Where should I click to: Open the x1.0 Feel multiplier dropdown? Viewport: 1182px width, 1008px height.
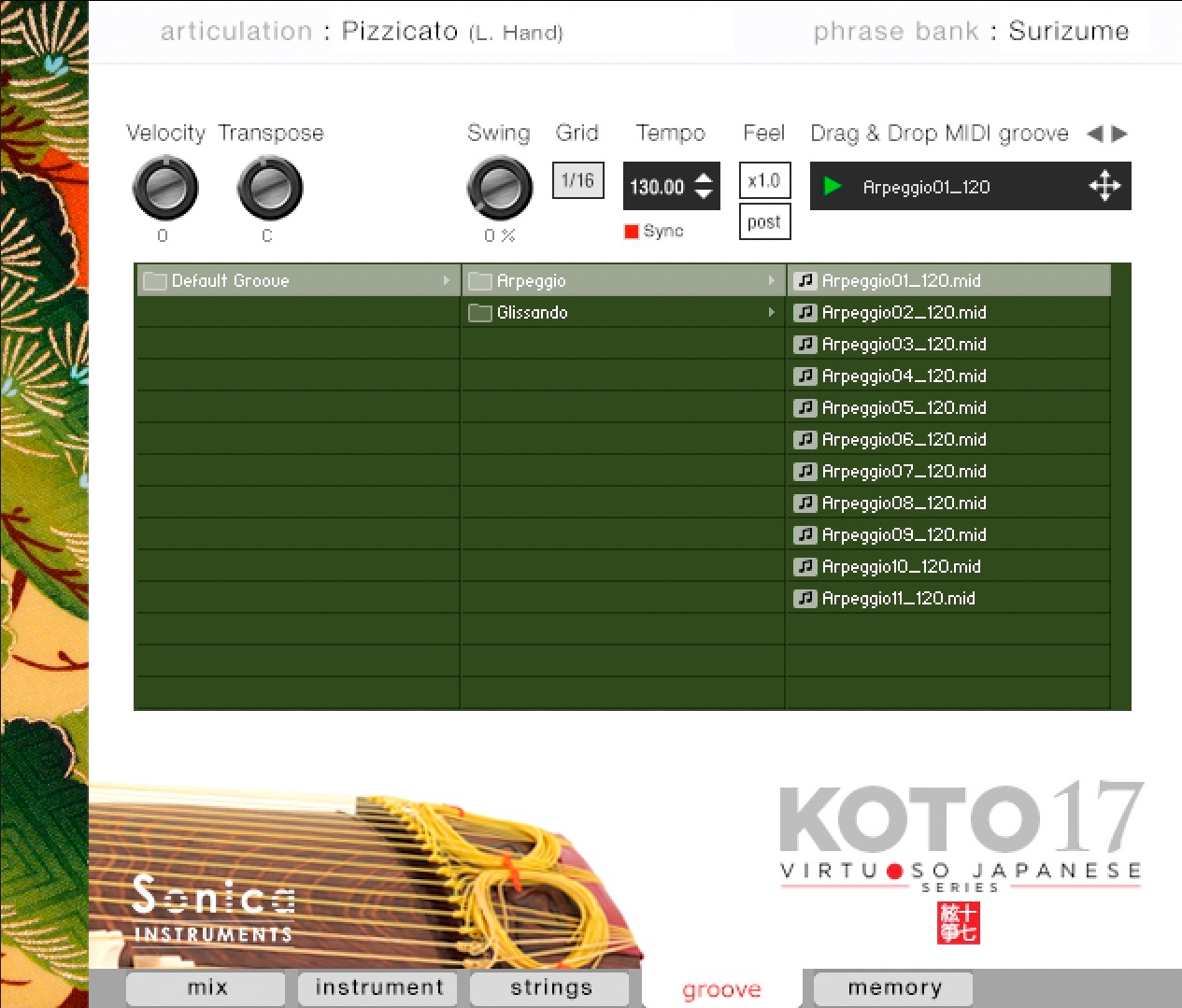click(x=764, y=180)
